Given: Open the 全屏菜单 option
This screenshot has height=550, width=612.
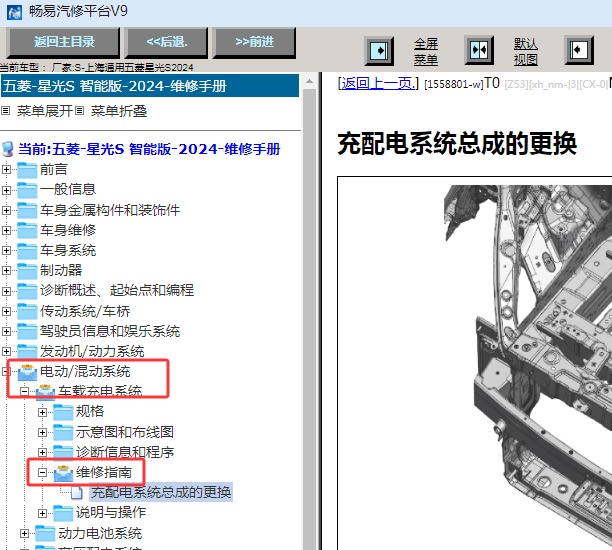Looking at the screenshot, I should [x=426, y=52].
